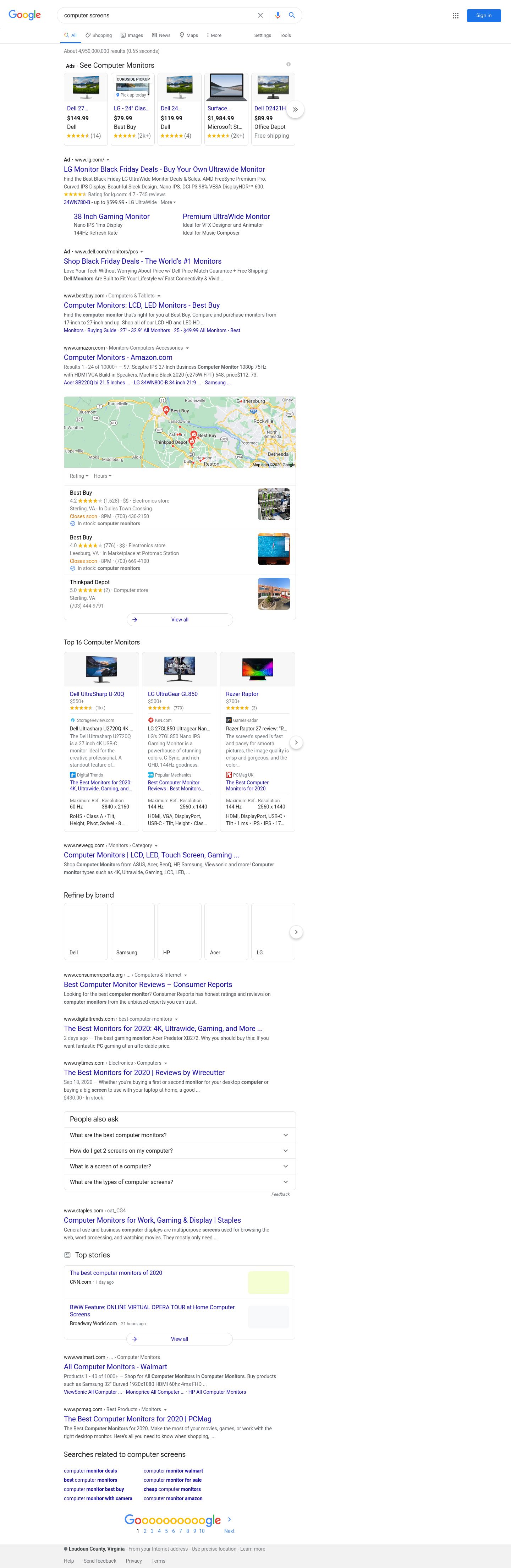Viewport: 511px width, 1568px height.
Task: Open Best Buy Sterling store photo
Action: (x=274, y=505)
